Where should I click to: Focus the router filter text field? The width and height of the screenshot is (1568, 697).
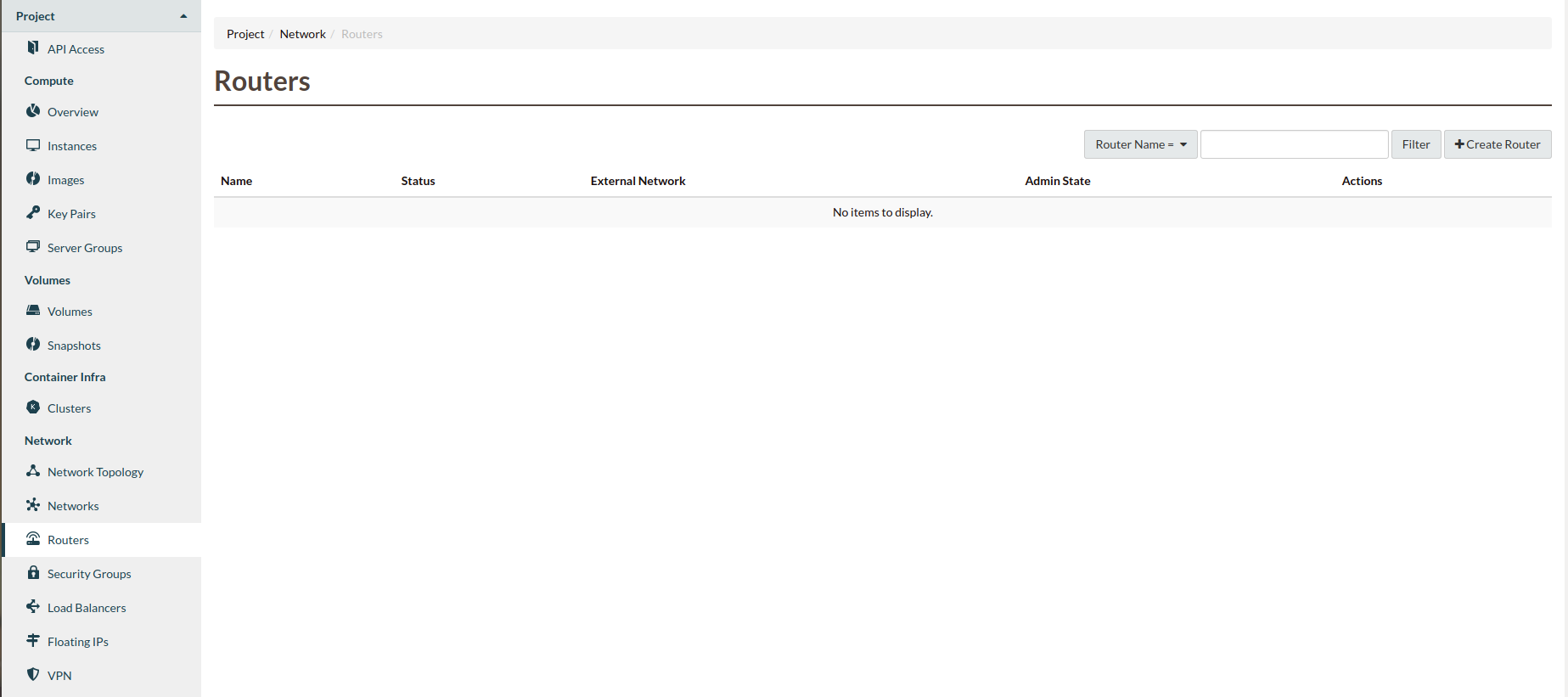pos(1294,144)
